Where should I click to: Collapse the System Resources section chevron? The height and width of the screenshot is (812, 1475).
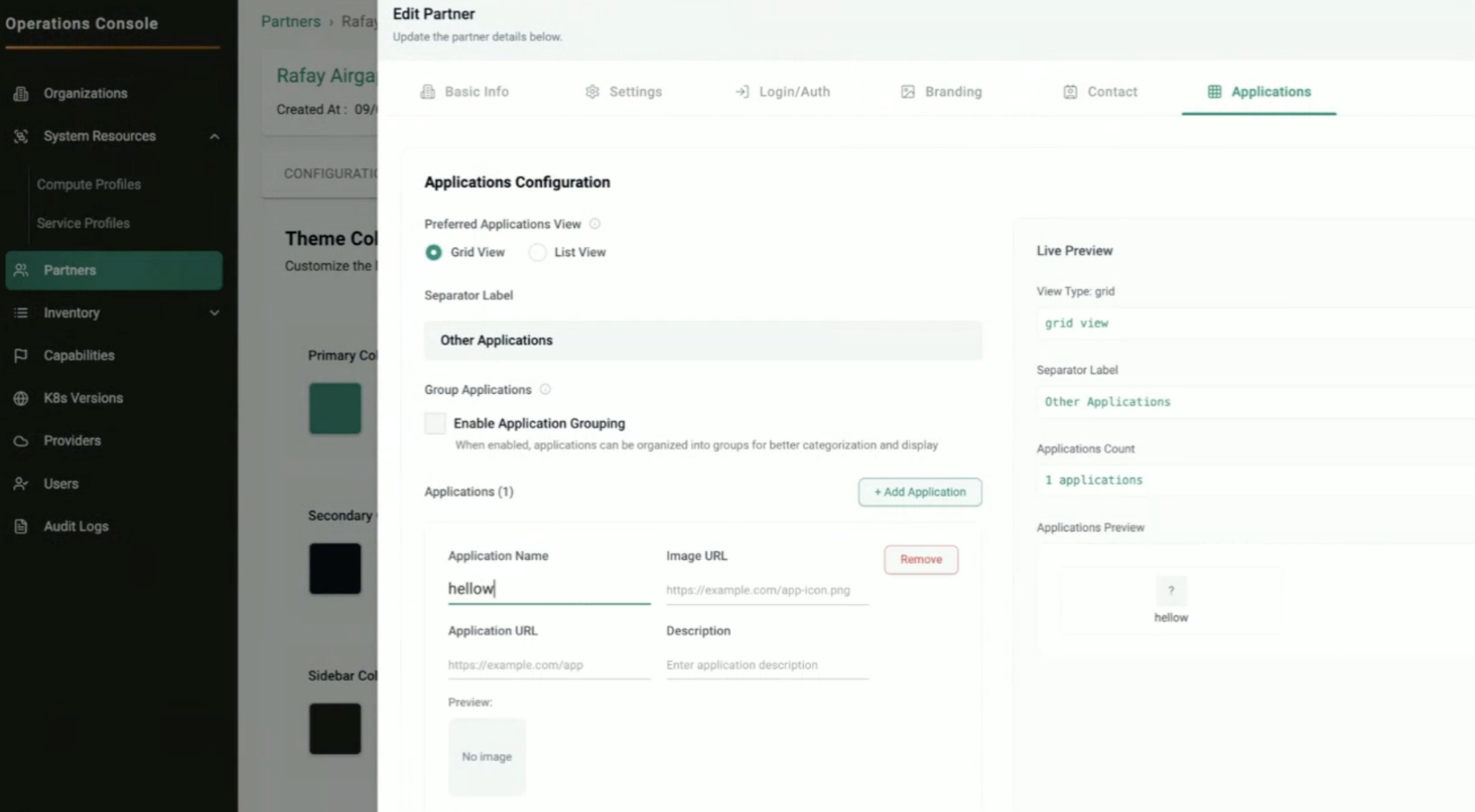214,136
